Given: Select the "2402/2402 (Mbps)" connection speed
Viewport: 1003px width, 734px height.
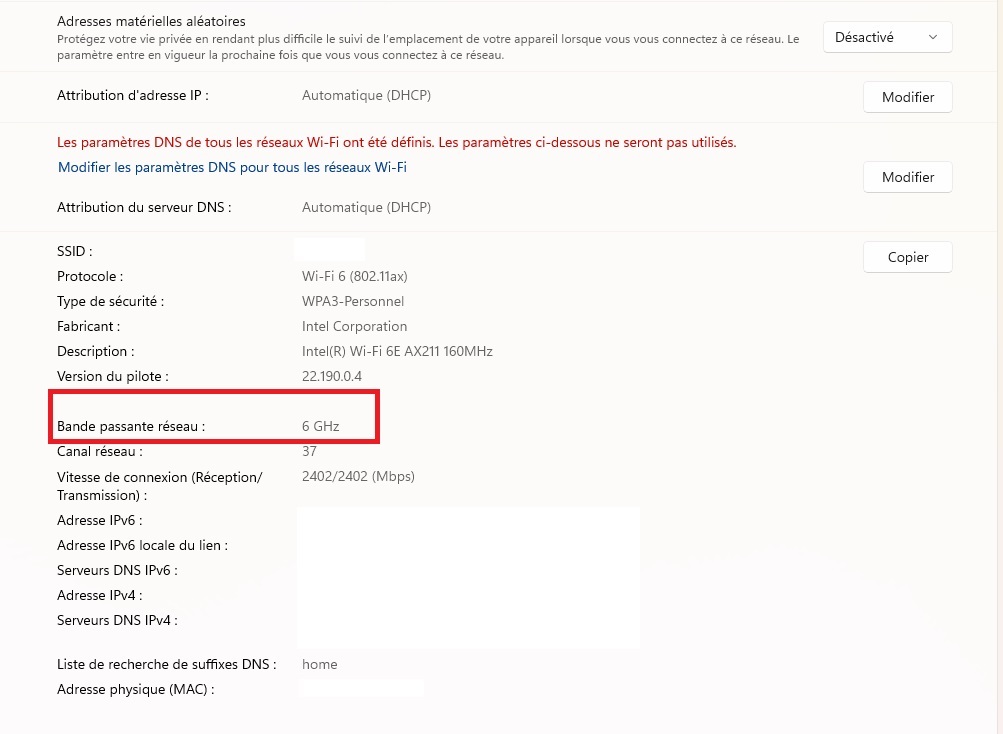Looking at the screenshot, I should pos(358,476).
